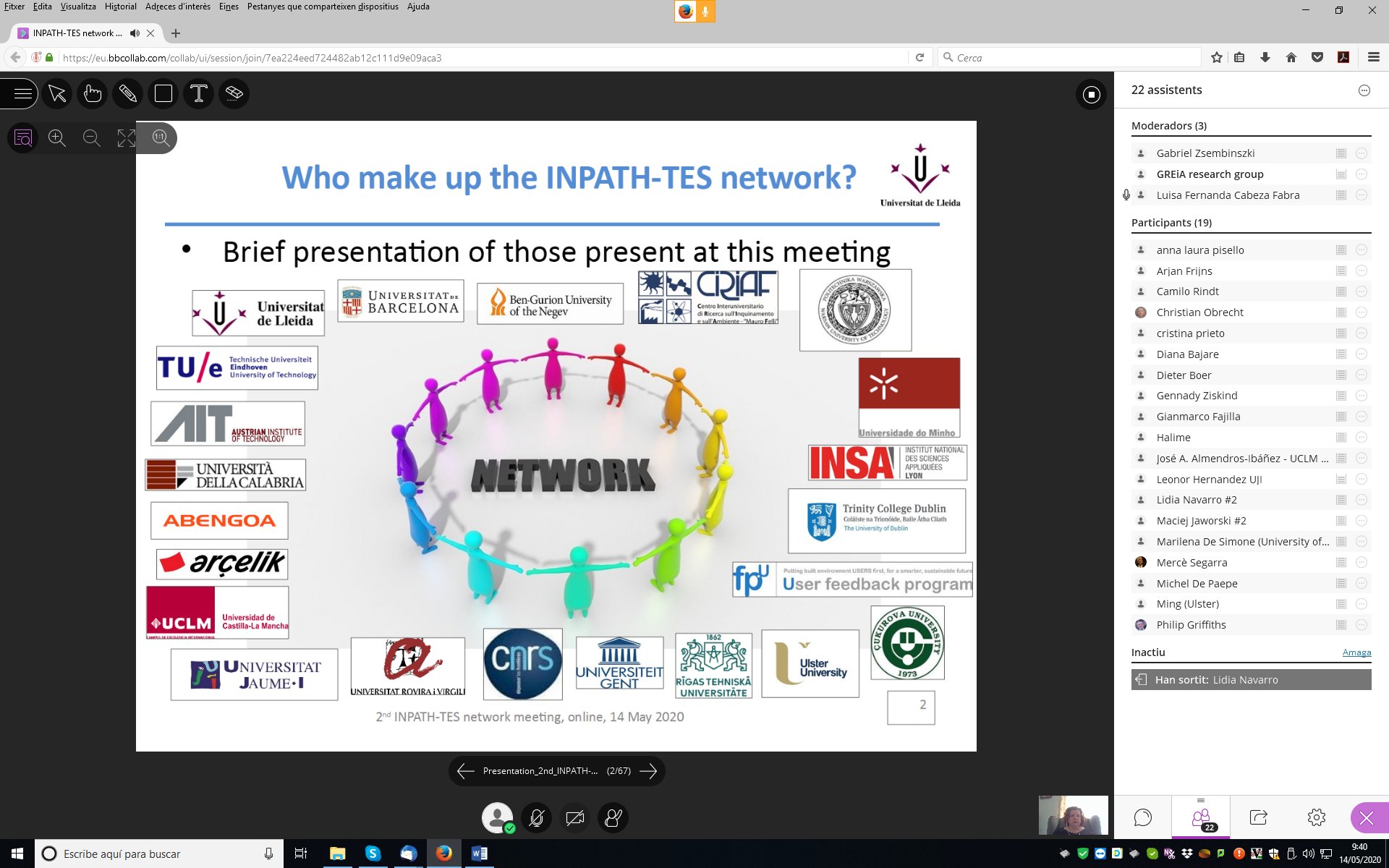
Task: Stop sharing content button
Action: 1092,95
